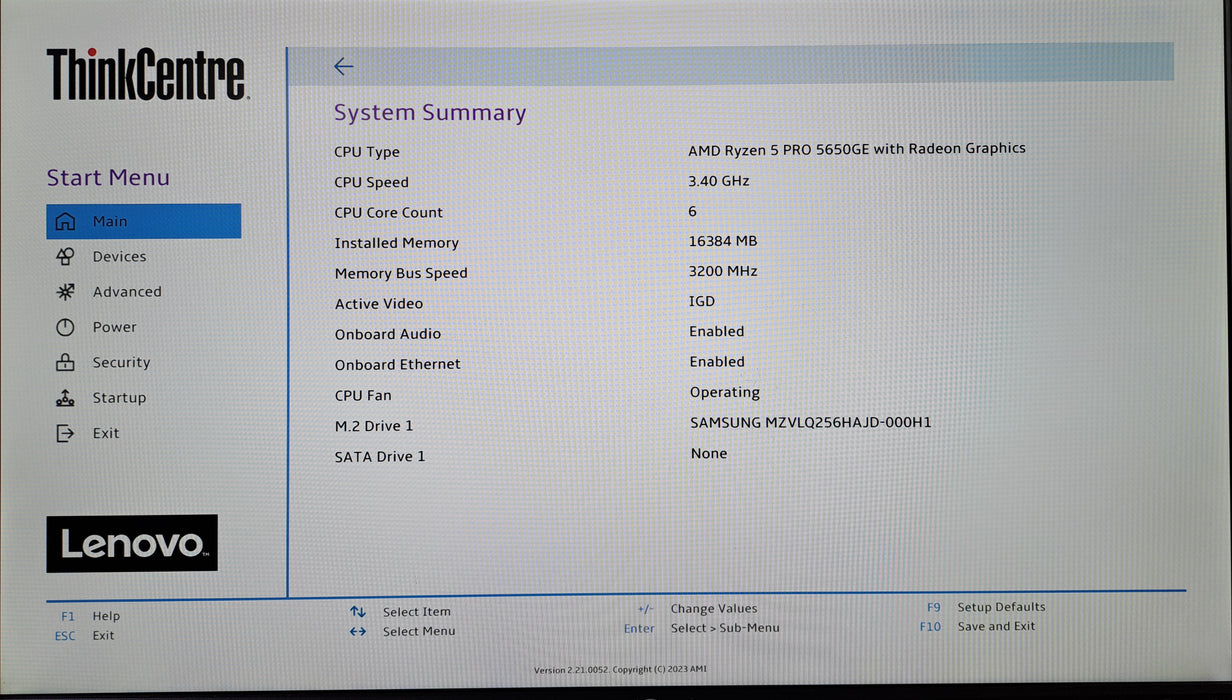1232x700 pixels.
Task: Select the AMD Ryzen 5 PRO 5650GE value
Action: point(857,148)
